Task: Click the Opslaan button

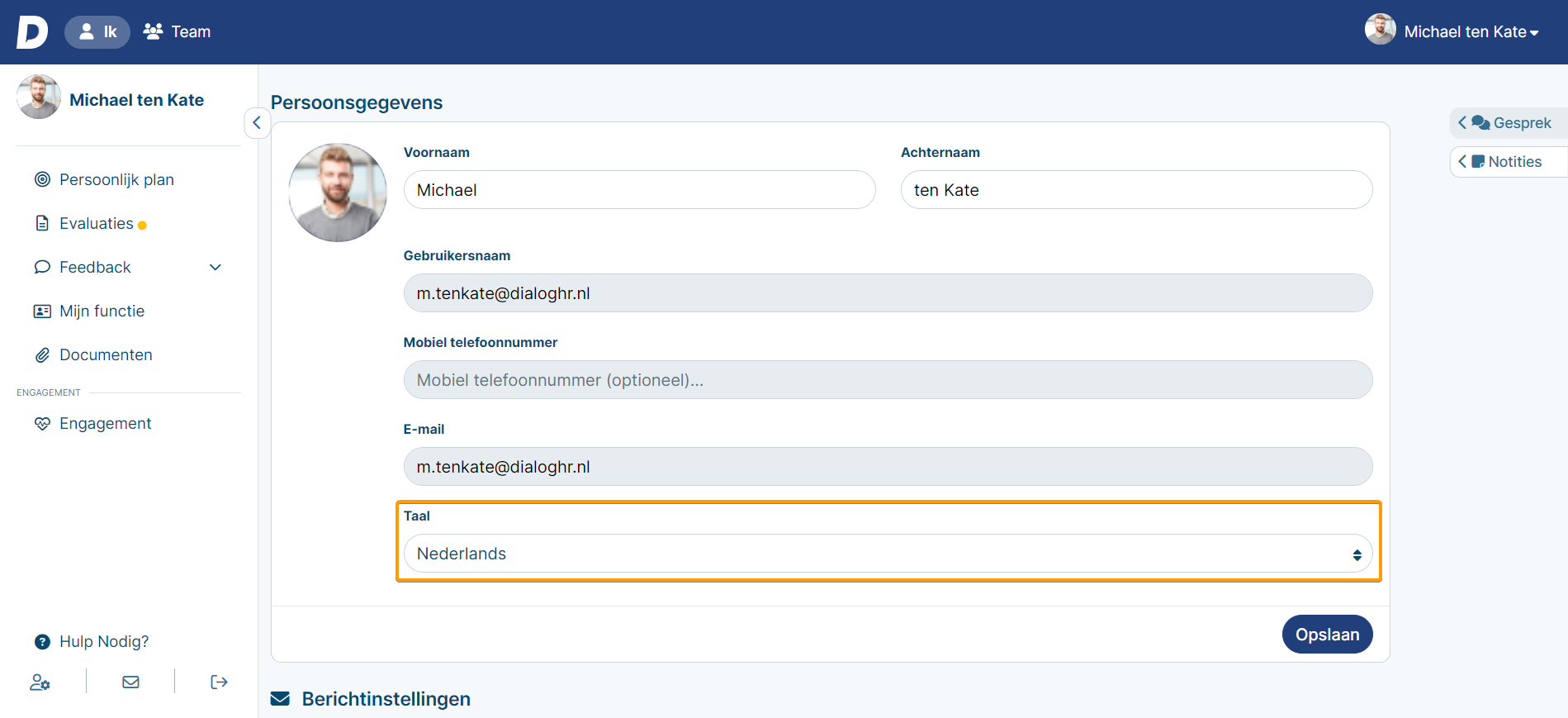Action: pos(1327,635)
